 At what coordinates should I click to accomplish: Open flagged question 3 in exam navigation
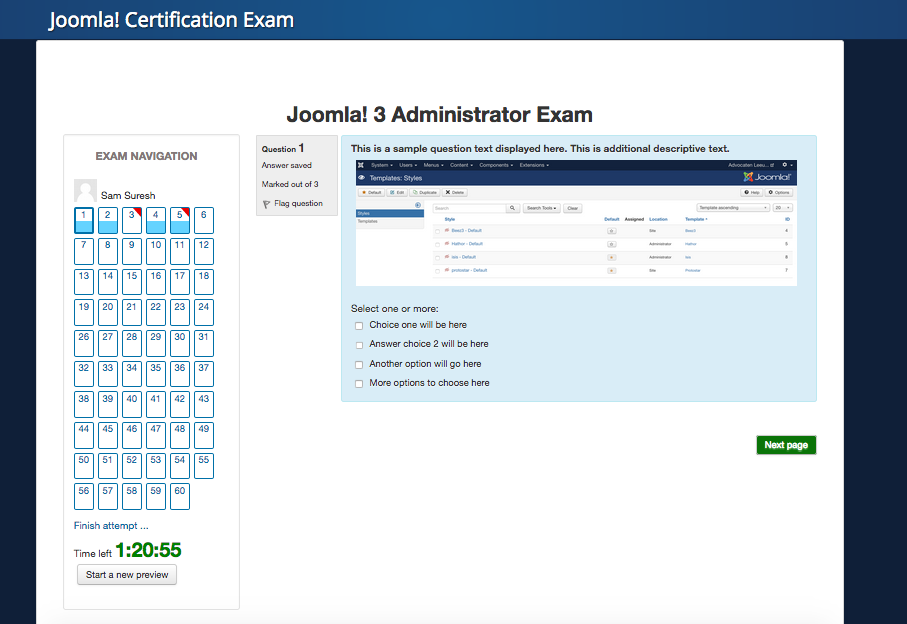[x=132, y=220]
